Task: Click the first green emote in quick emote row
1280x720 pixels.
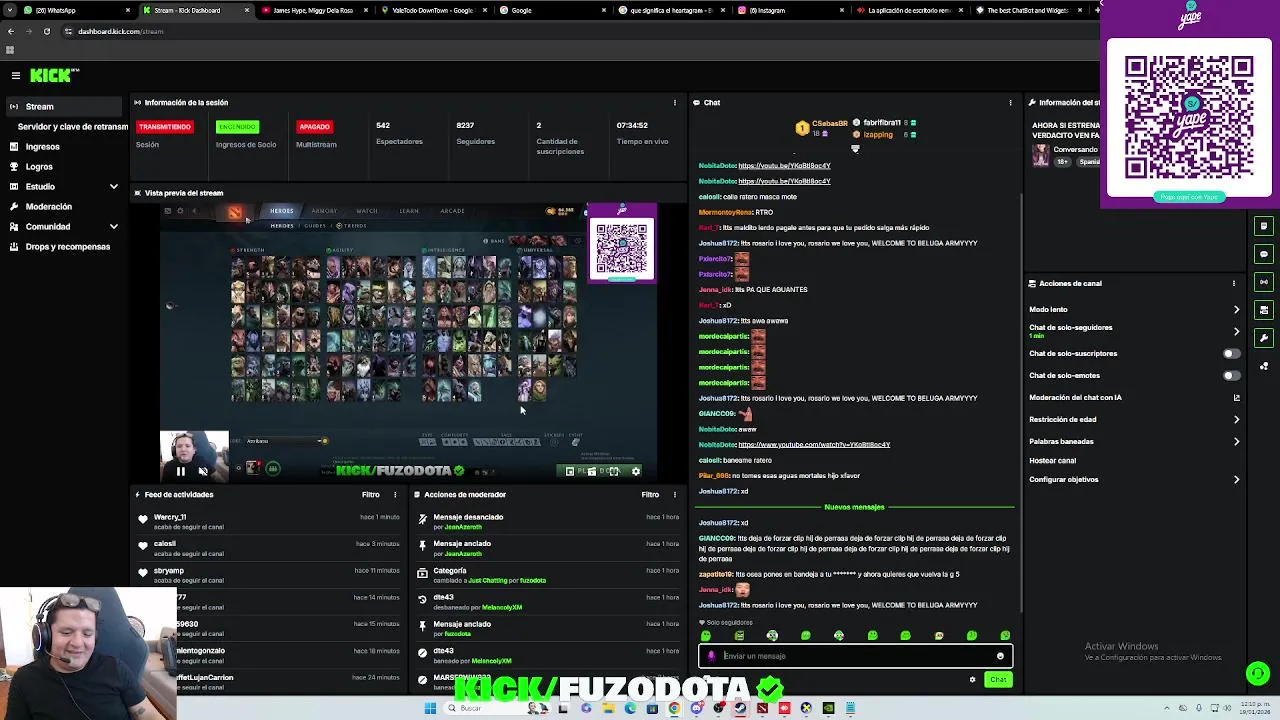Action: point(706,636)
